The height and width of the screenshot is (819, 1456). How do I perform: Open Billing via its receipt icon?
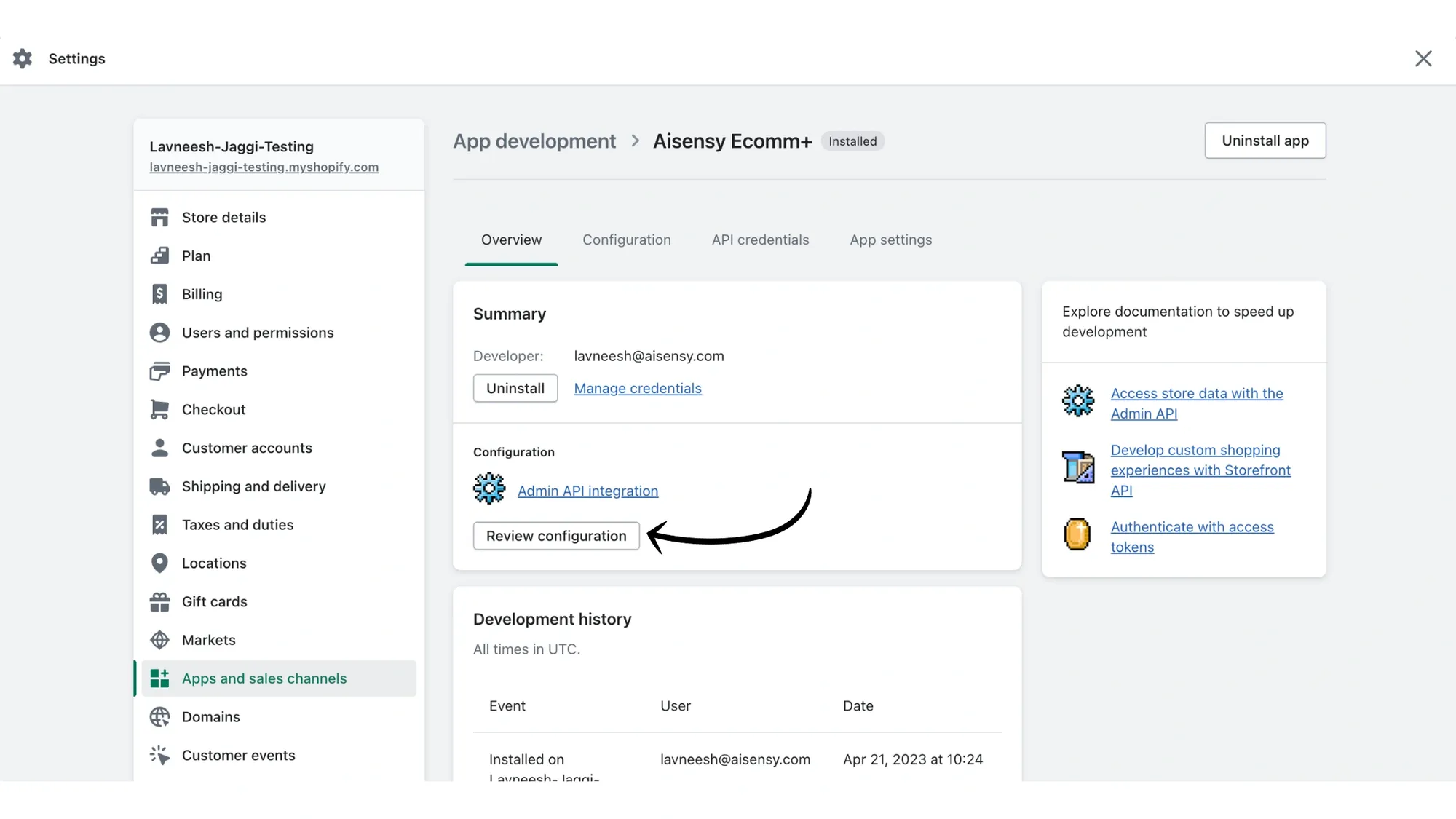point(159,293)
